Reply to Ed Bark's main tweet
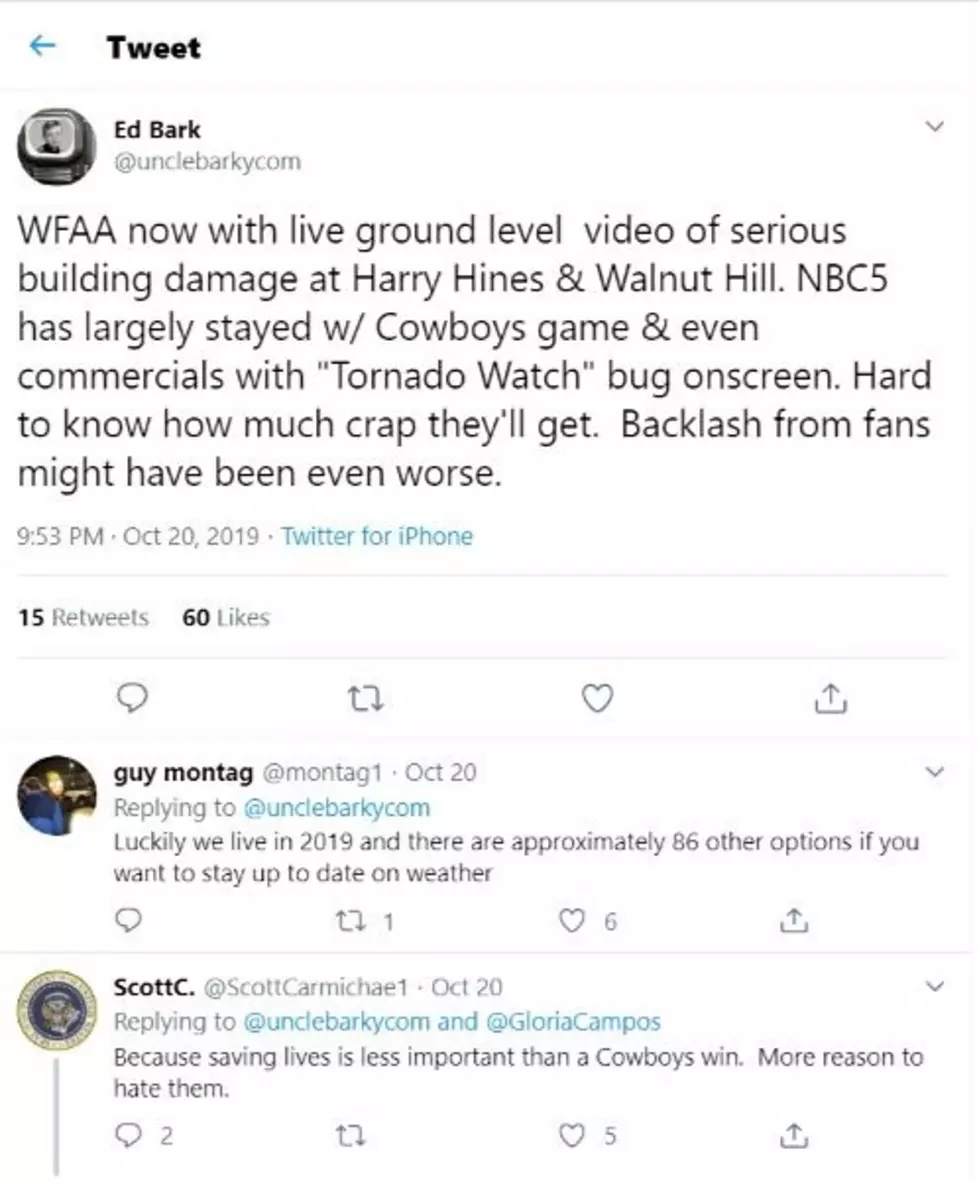Image resolution: width=979 pixels, height=1180 pixels. (132, 698)
